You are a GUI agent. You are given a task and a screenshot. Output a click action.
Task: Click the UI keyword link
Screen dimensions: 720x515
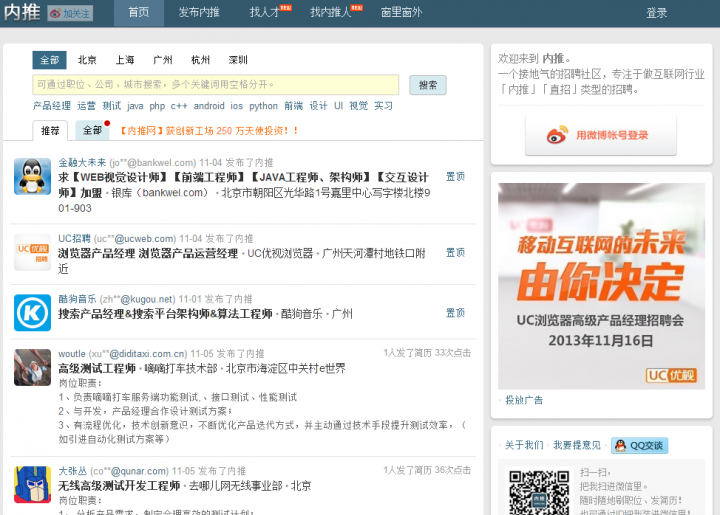coord(338,106)
